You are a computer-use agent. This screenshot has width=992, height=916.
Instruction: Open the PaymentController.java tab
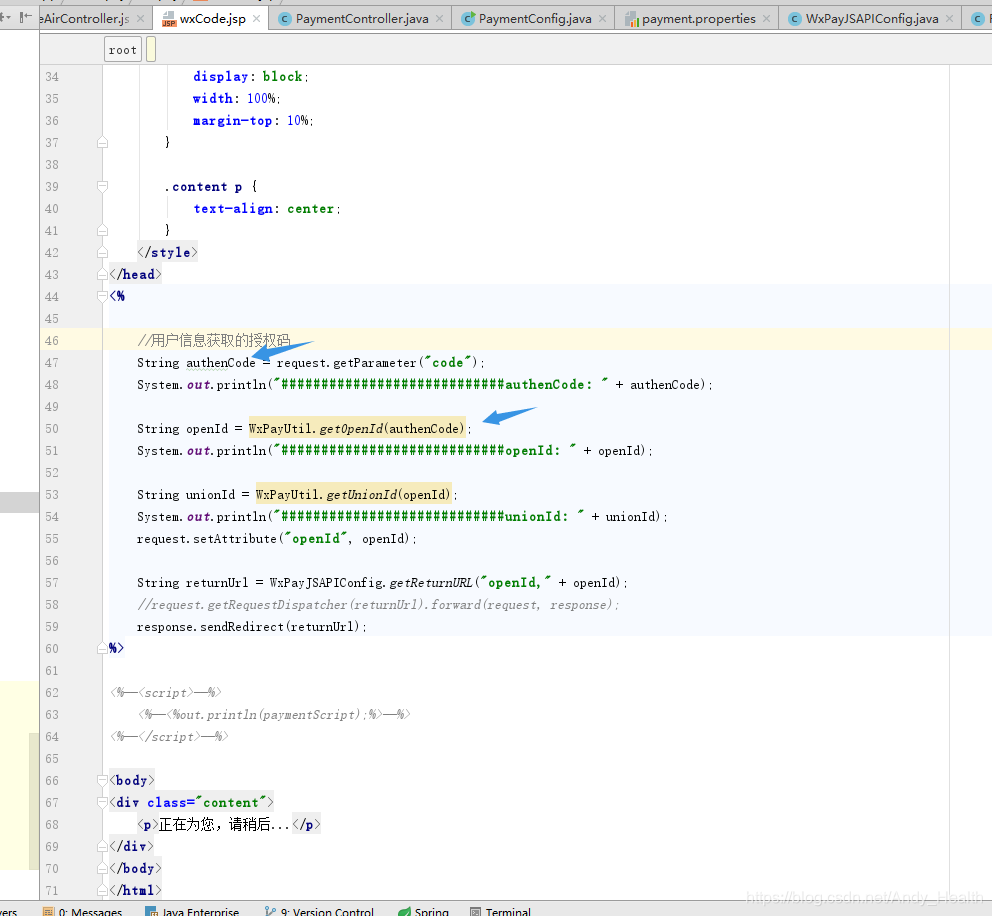(x=362, y=19)
